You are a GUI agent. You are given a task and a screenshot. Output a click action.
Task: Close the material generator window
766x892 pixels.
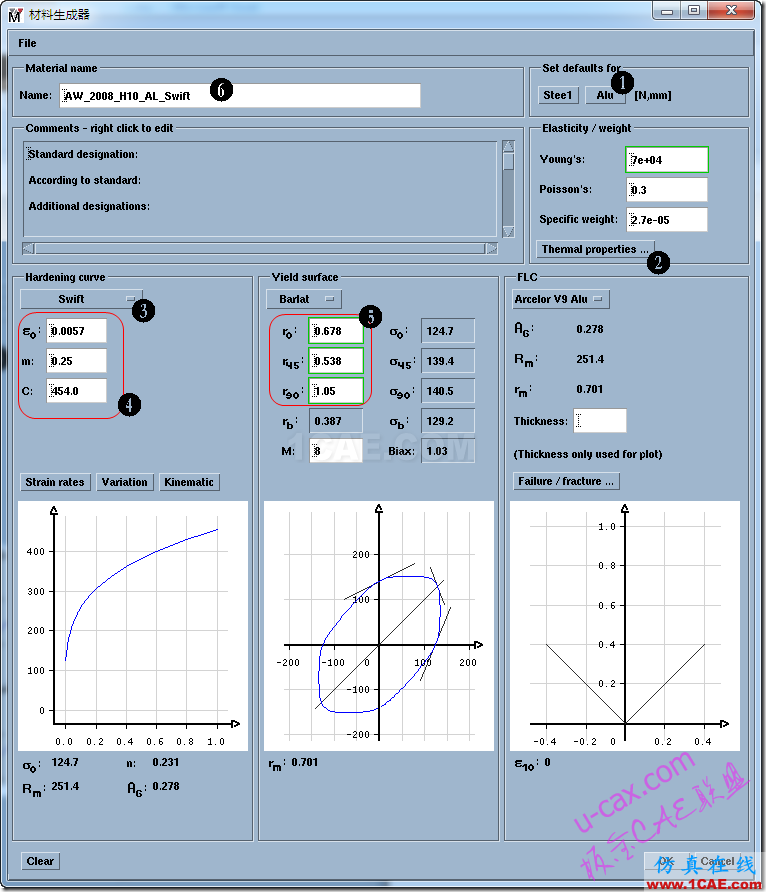click(732, 11)
